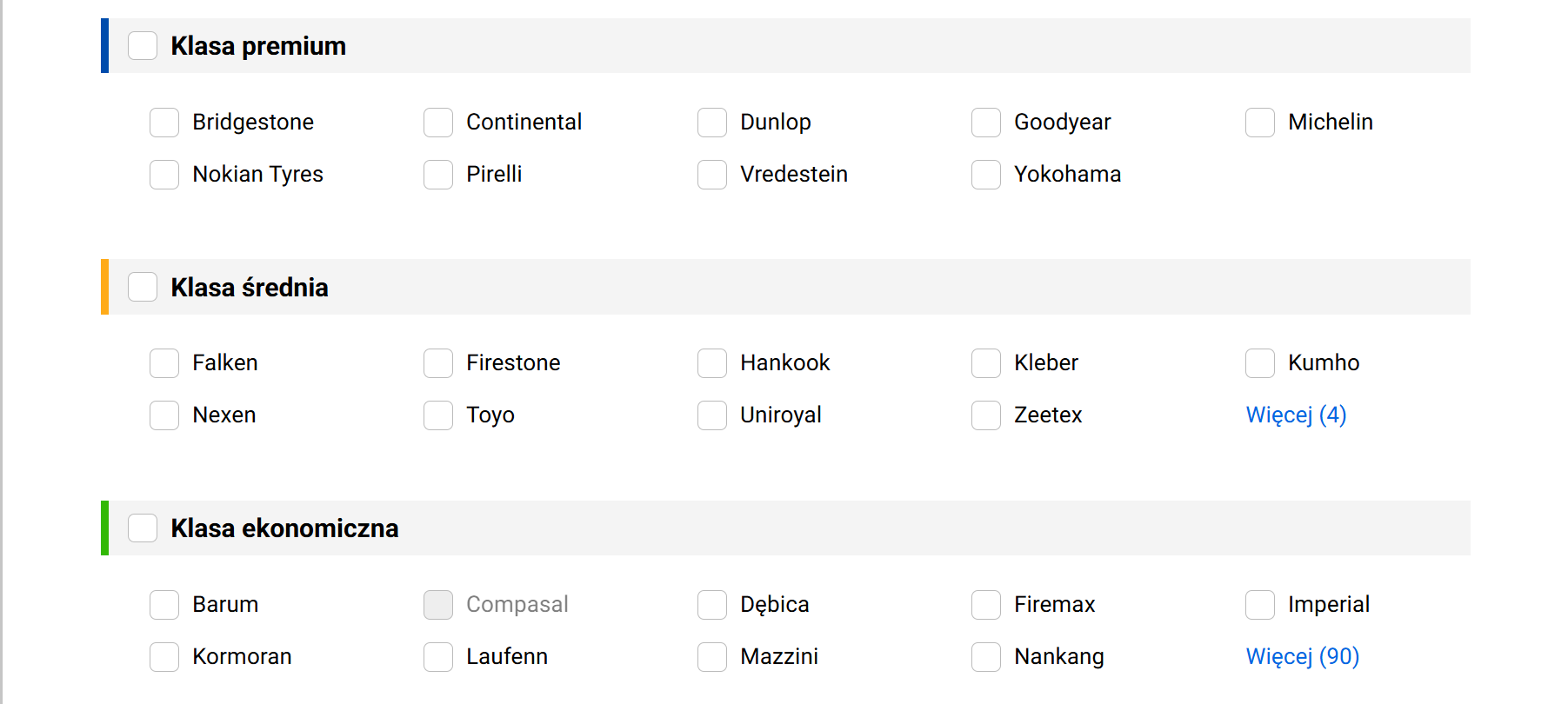
Task: Check the Falken brand option
Action: click(164, 363)
